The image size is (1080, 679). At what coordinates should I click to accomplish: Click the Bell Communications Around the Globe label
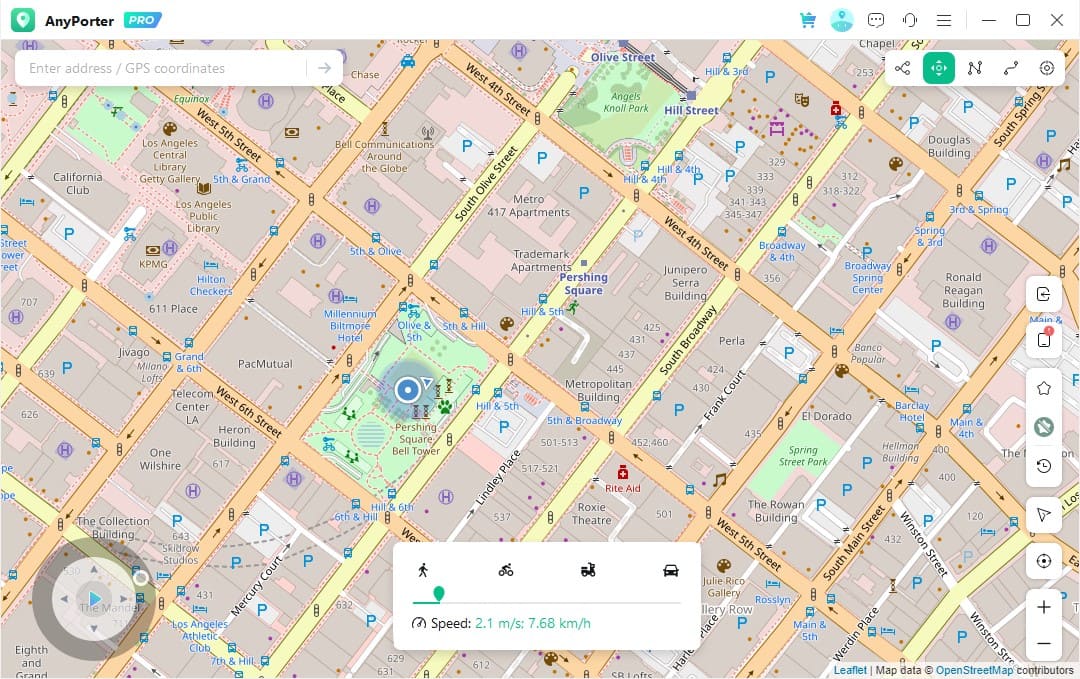[x=384, y=156]
